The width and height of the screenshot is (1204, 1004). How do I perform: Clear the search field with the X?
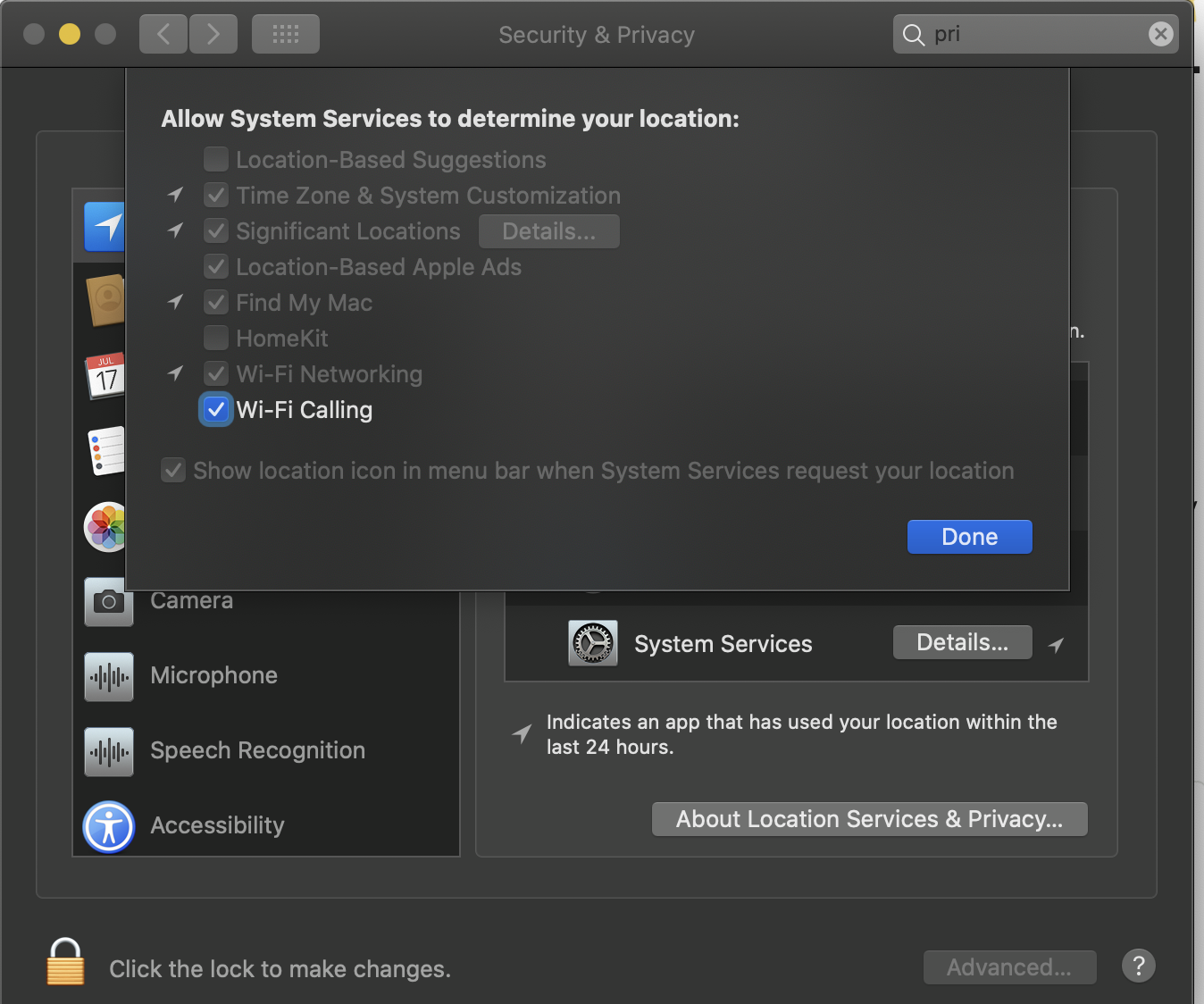point(1160,34)
